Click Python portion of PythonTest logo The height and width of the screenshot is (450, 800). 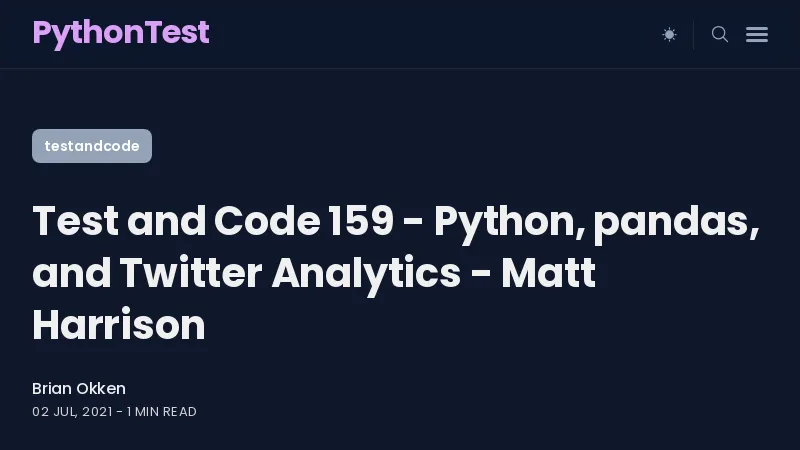click(88, 34)
